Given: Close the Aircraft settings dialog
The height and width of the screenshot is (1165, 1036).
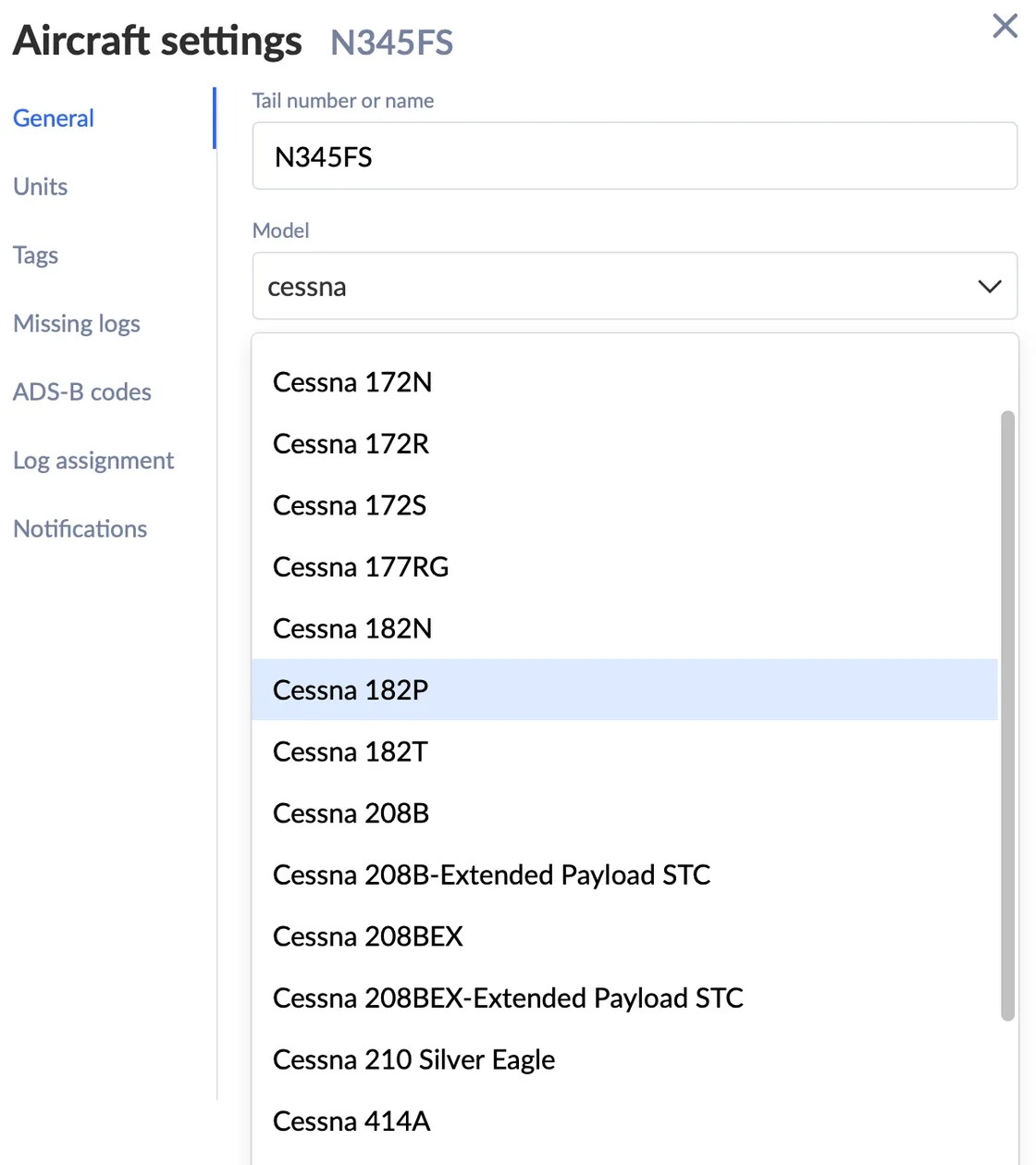Looking at the screenshot, I should click(x=1005, y=26).
